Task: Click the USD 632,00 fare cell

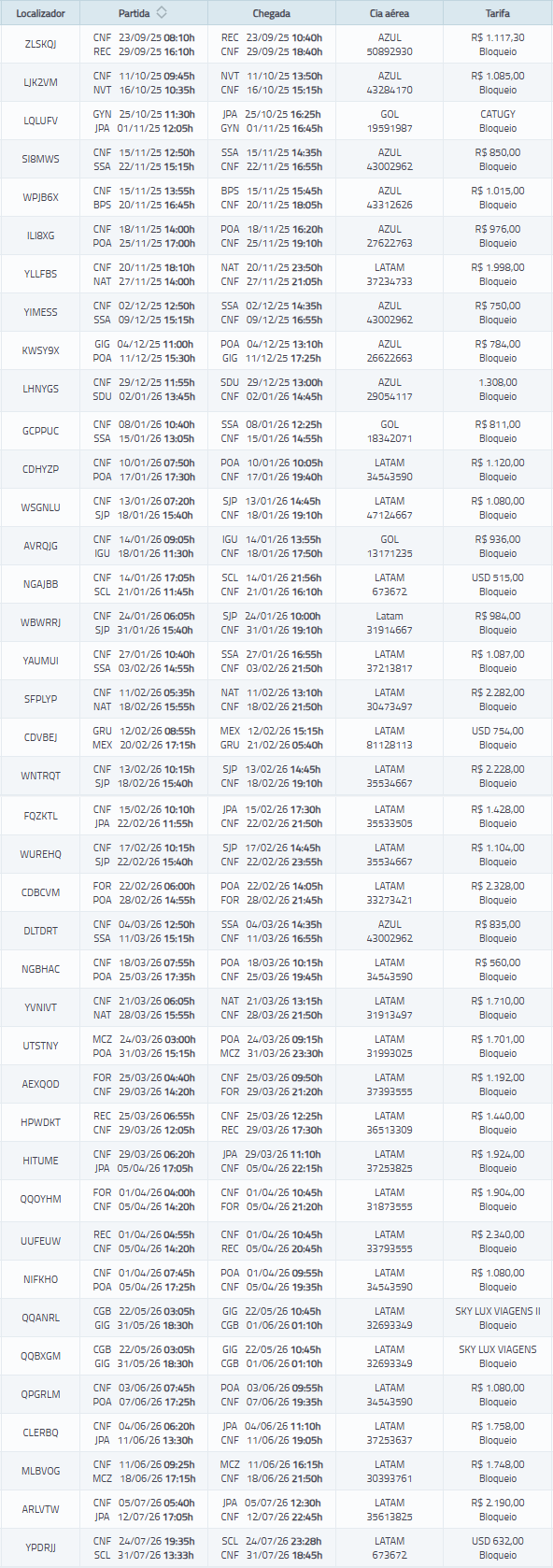Action: tap(498, 1548)
